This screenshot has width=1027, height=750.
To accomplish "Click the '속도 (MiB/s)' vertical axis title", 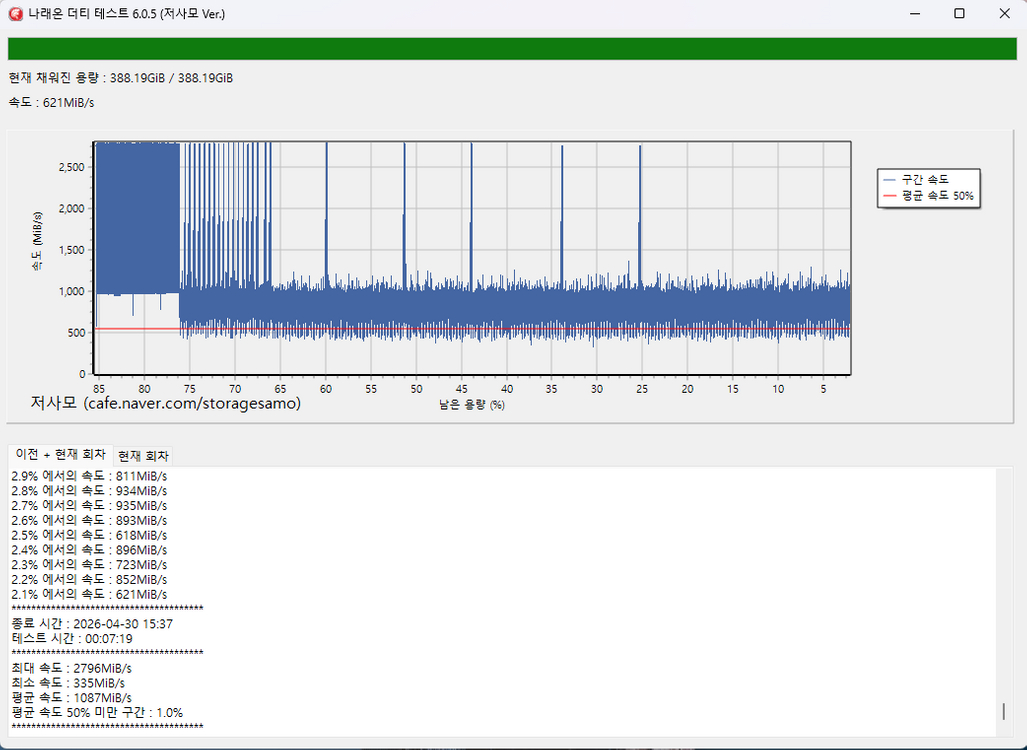I will [37, 241].
